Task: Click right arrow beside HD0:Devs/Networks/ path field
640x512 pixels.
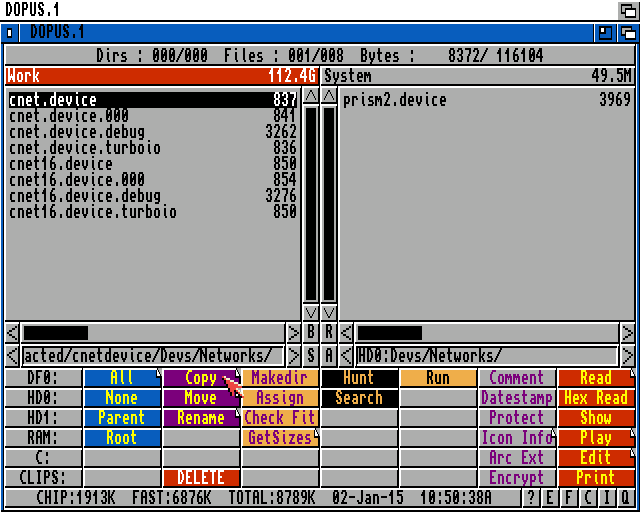Action: (x=627, y=356)
